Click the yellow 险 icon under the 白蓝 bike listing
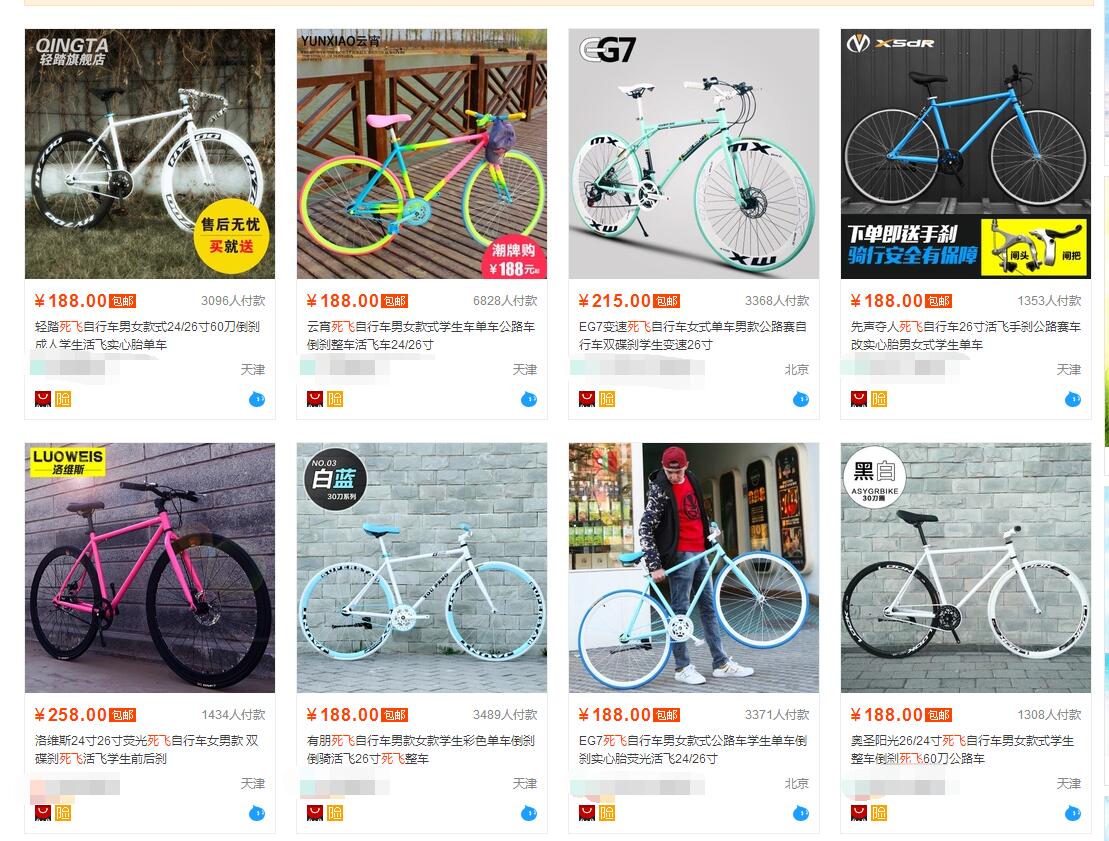Viewport: 1109px width, 841px height. [335, 813]
